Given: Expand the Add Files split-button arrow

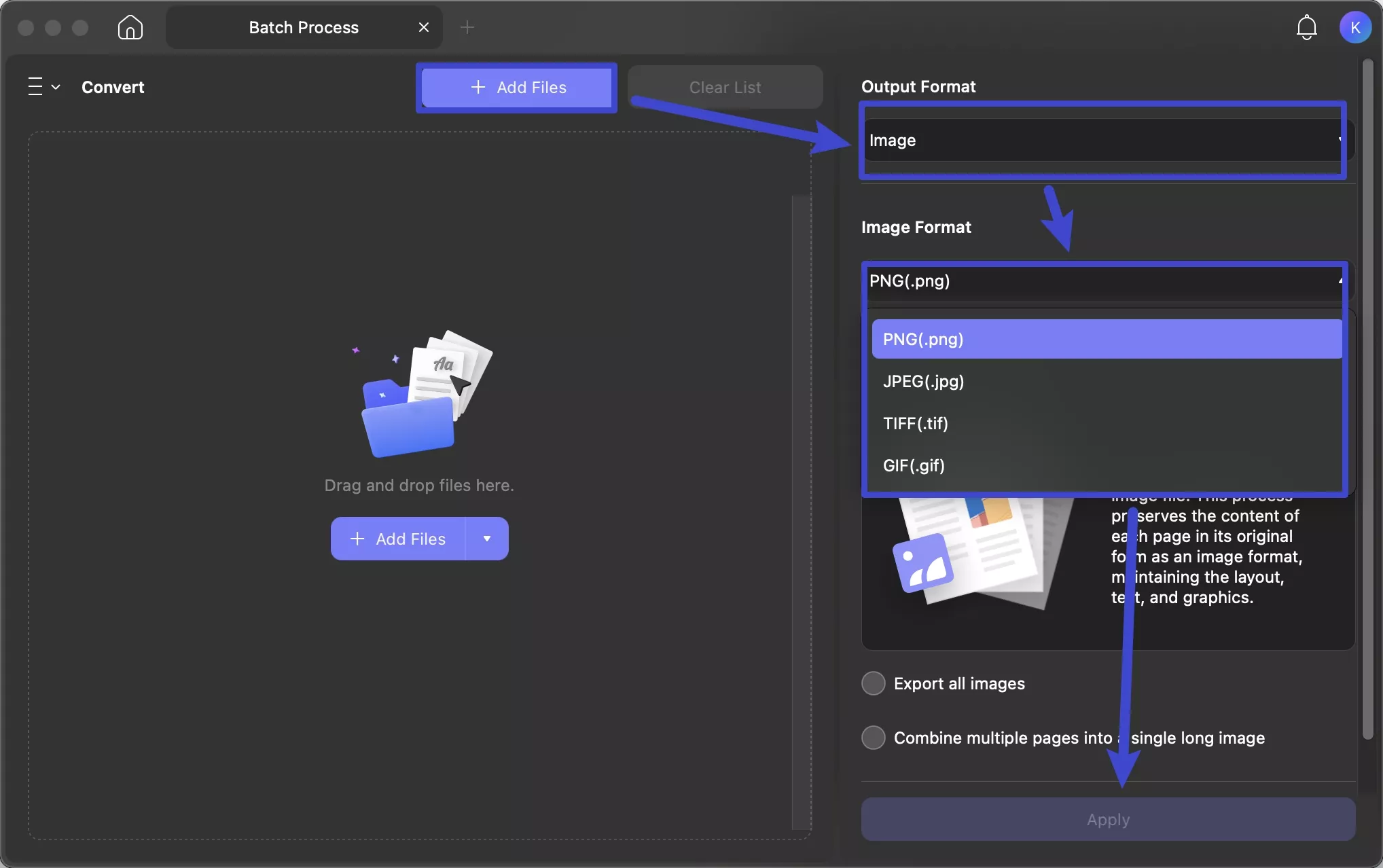Looking at the screenshot, I should (x=486, y=539).
